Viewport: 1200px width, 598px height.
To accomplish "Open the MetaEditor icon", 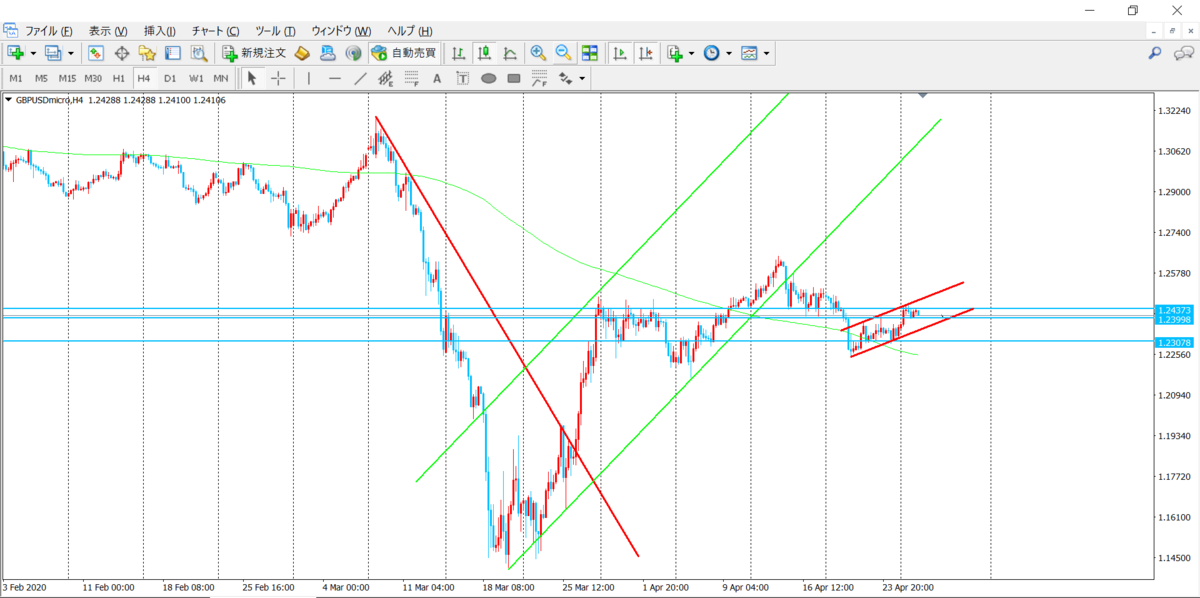I will pos(301,53).
